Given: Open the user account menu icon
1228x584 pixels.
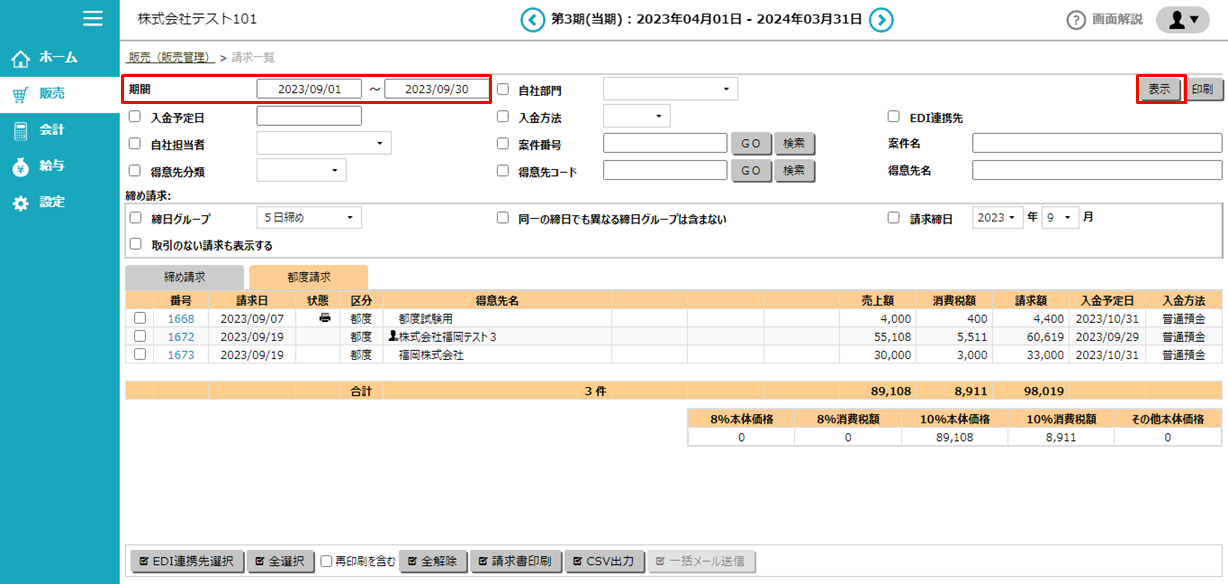Looking at the screenshot, I should (x=1183, y=20).
